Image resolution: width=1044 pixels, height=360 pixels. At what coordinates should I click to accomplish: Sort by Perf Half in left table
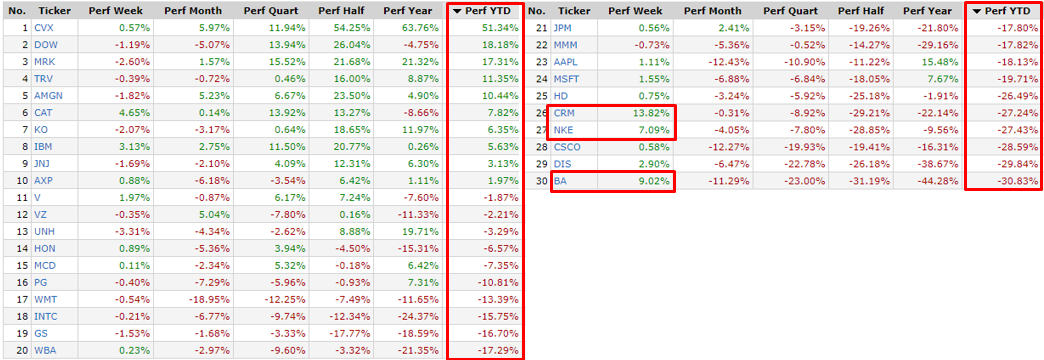coord(341,11)
